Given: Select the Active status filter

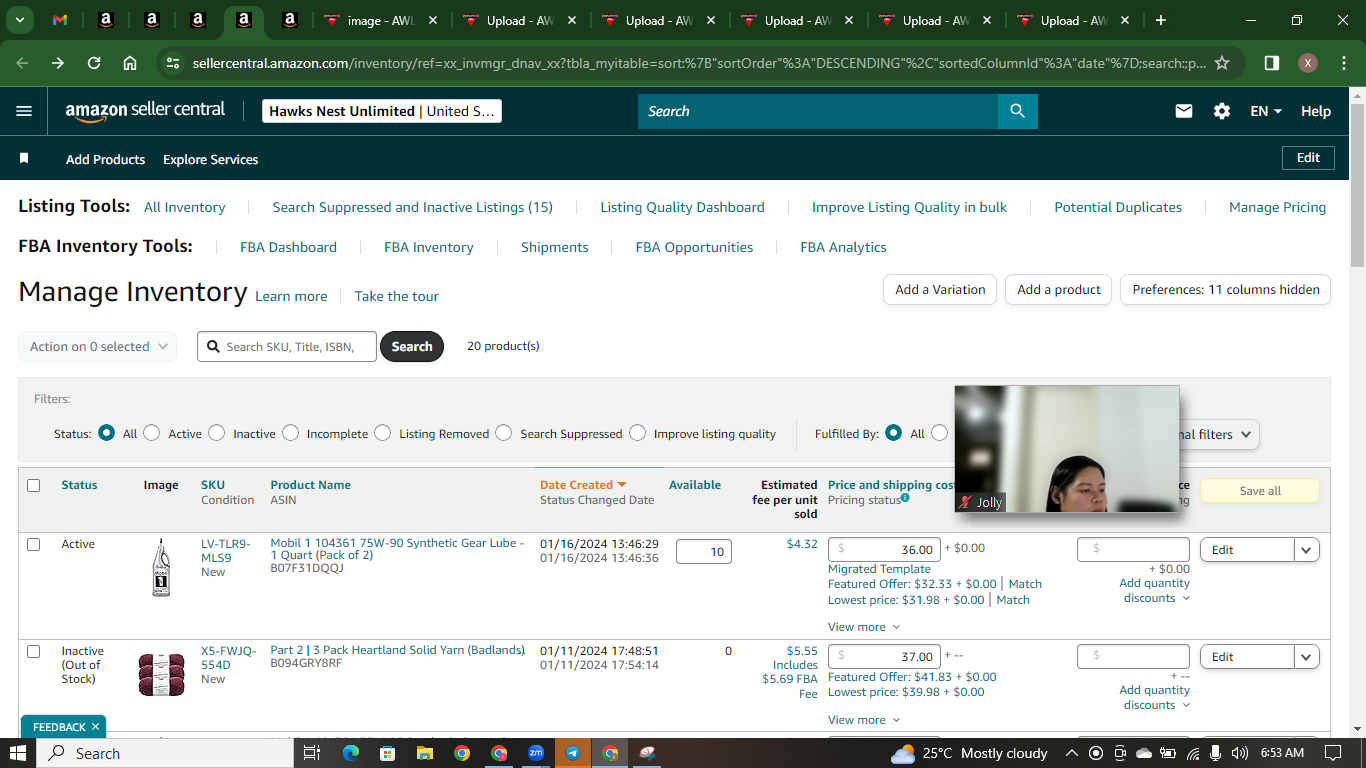Looking at the screenshot, I should (152, 433).
